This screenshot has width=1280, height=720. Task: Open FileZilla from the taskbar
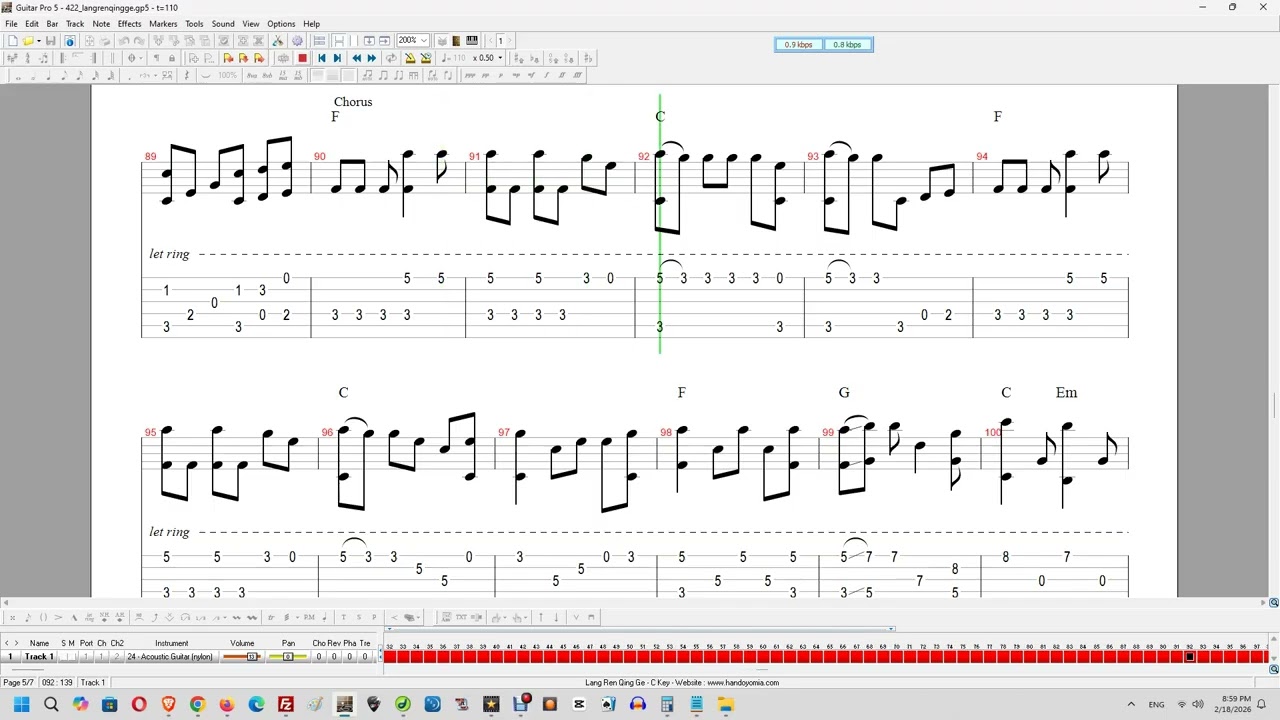[x=286, y=705]
